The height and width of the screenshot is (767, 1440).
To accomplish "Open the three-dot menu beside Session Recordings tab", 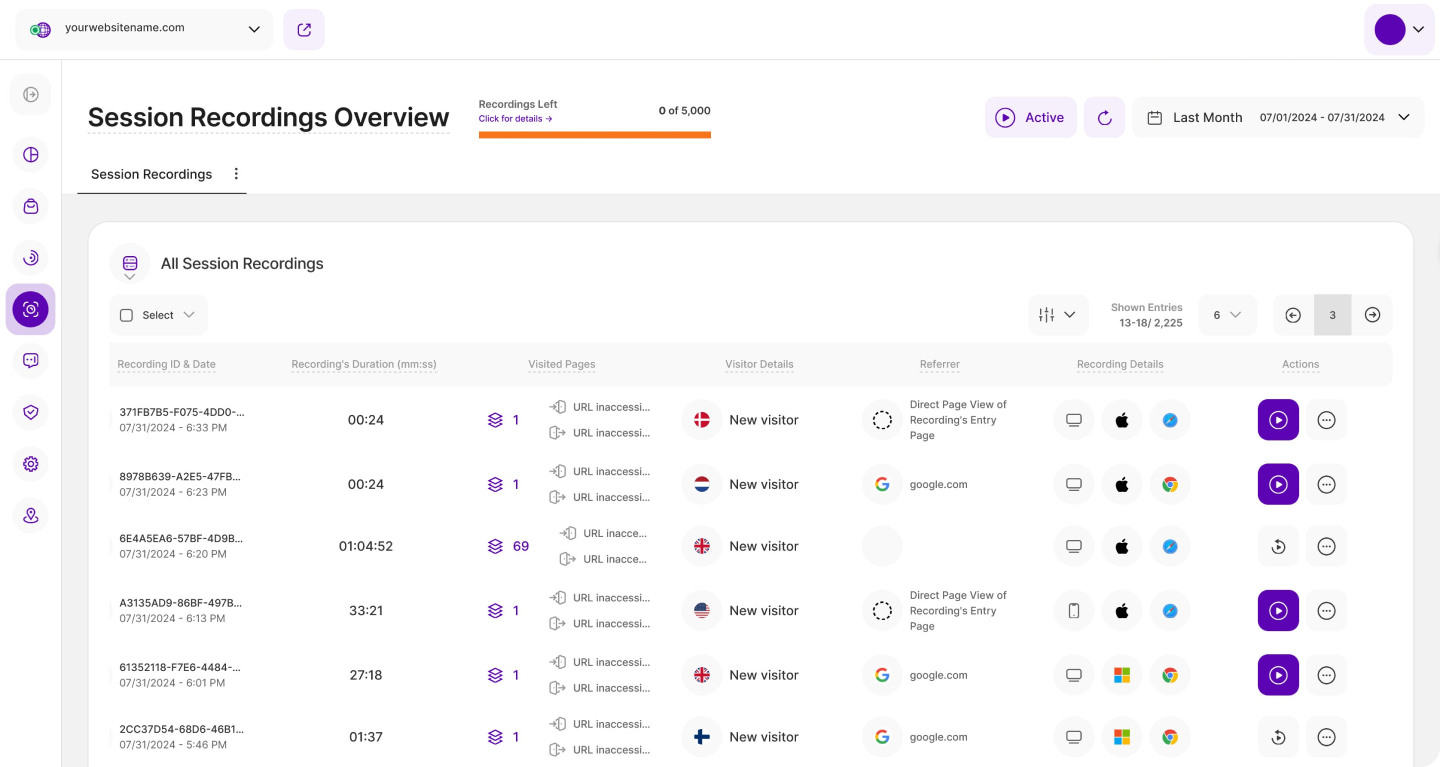I will pyautogui.click(x=236, y=174).
